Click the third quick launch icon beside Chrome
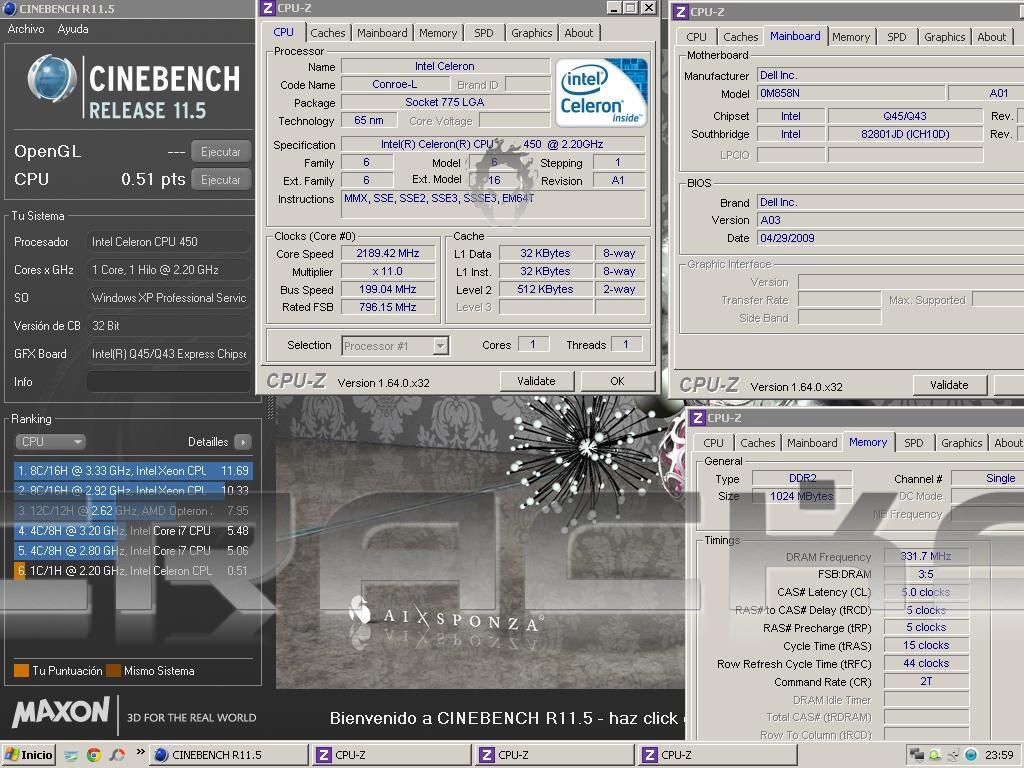The image size is (1024, 768). pyautogui.click(x=118, y=755)
